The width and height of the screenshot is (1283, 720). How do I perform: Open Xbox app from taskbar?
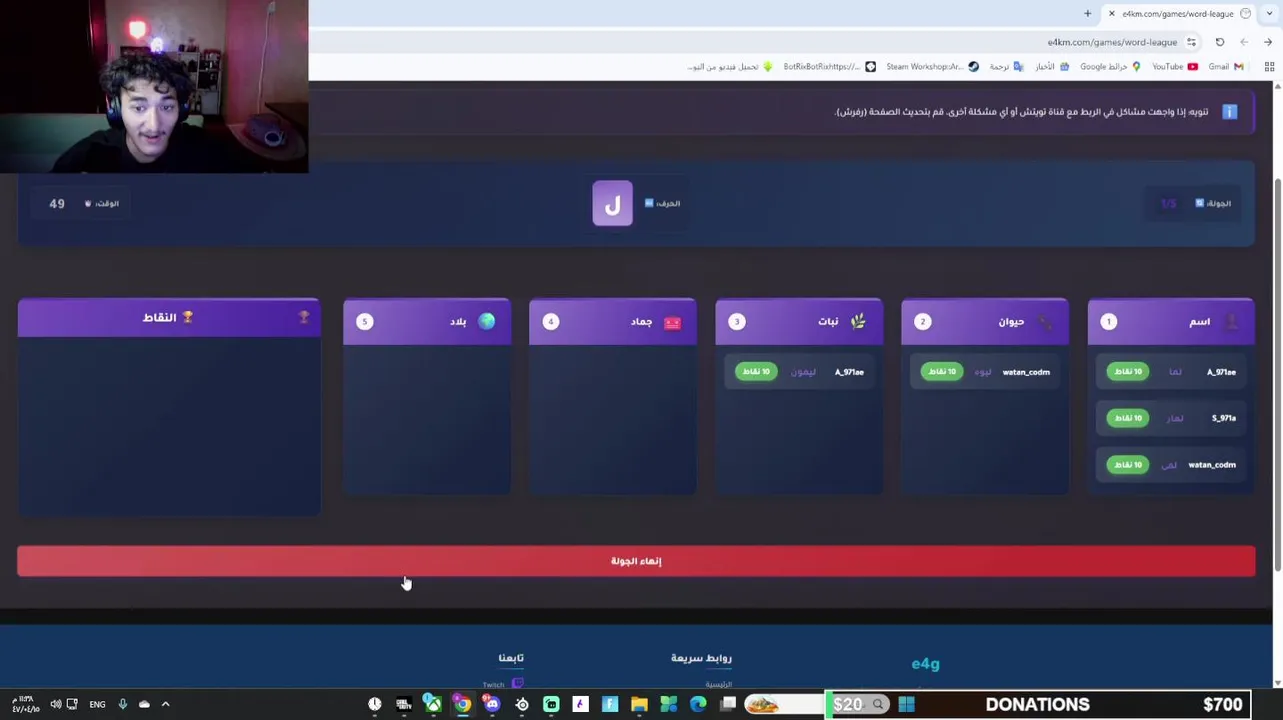click(x=433, y=705)
